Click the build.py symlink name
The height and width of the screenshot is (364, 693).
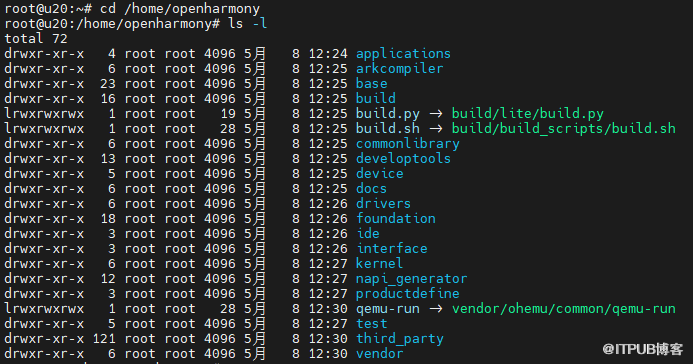(x=388, y=114)
